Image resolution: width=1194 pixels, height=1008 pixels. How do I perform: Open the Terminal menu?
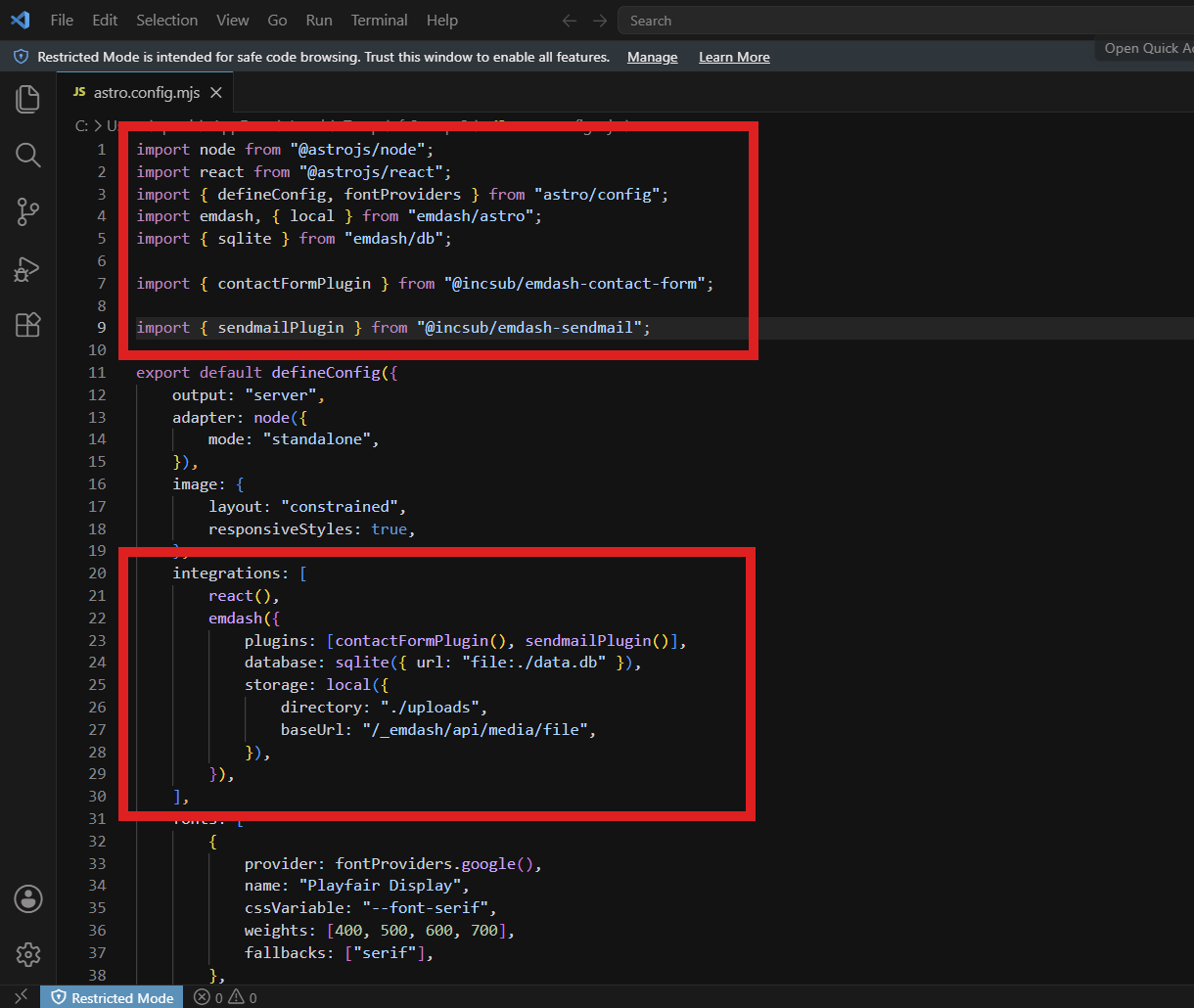[x=380, y=20]
